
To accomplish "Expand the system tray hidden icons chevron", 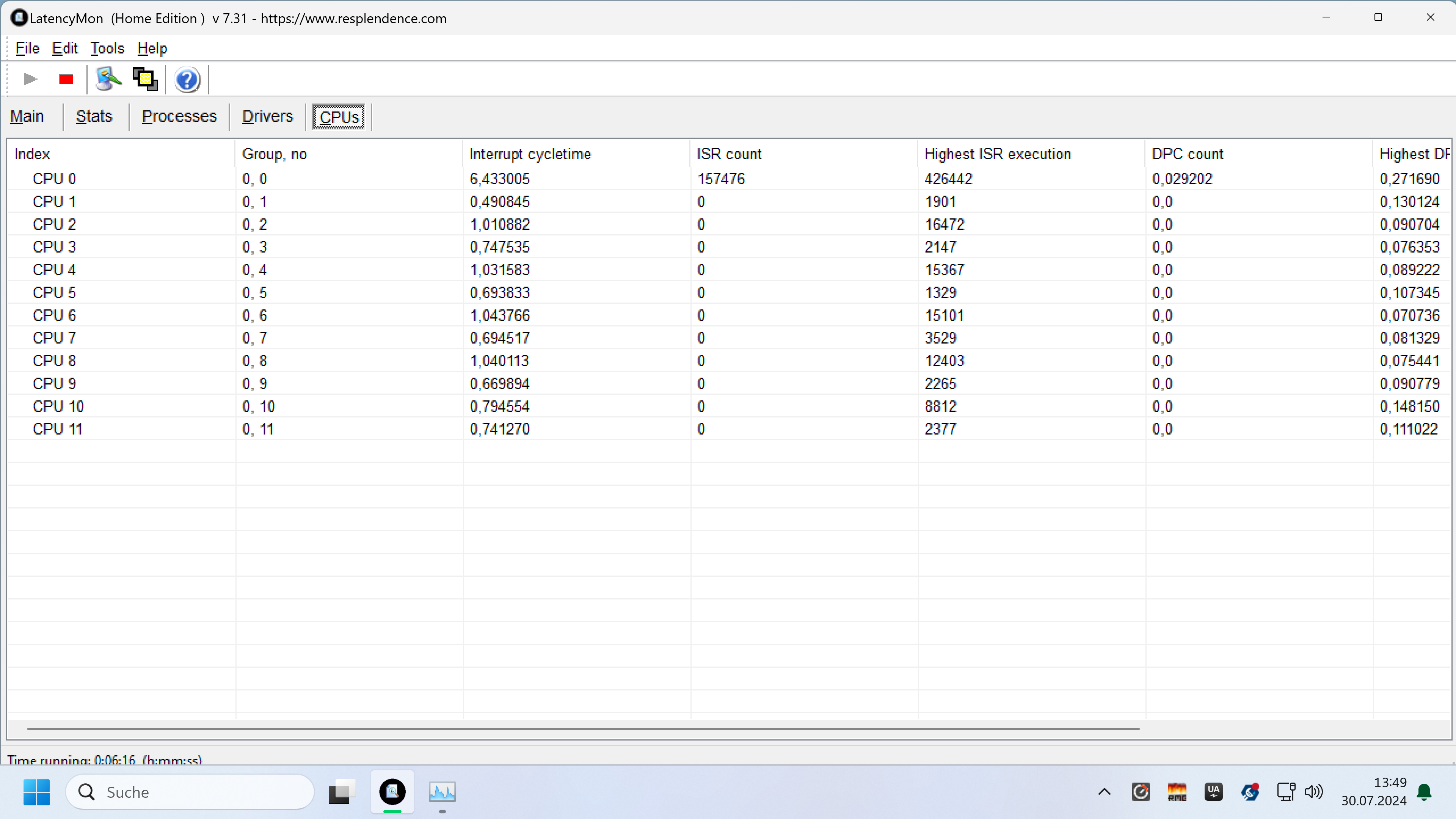I will pyautogui.click(x=1104, y=792).
